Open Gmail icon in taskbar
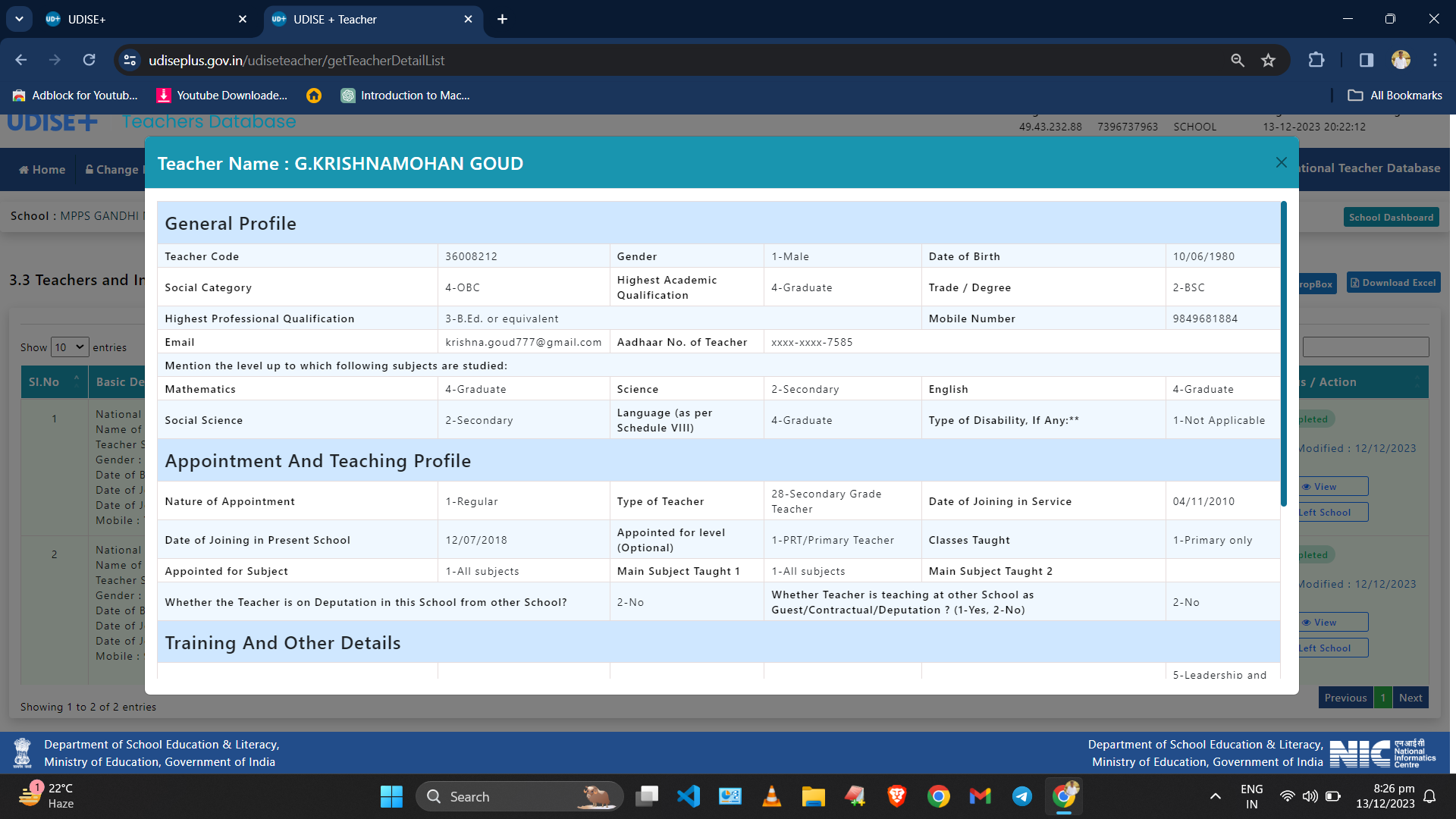 pyautogui.click(x=980, y=796)
